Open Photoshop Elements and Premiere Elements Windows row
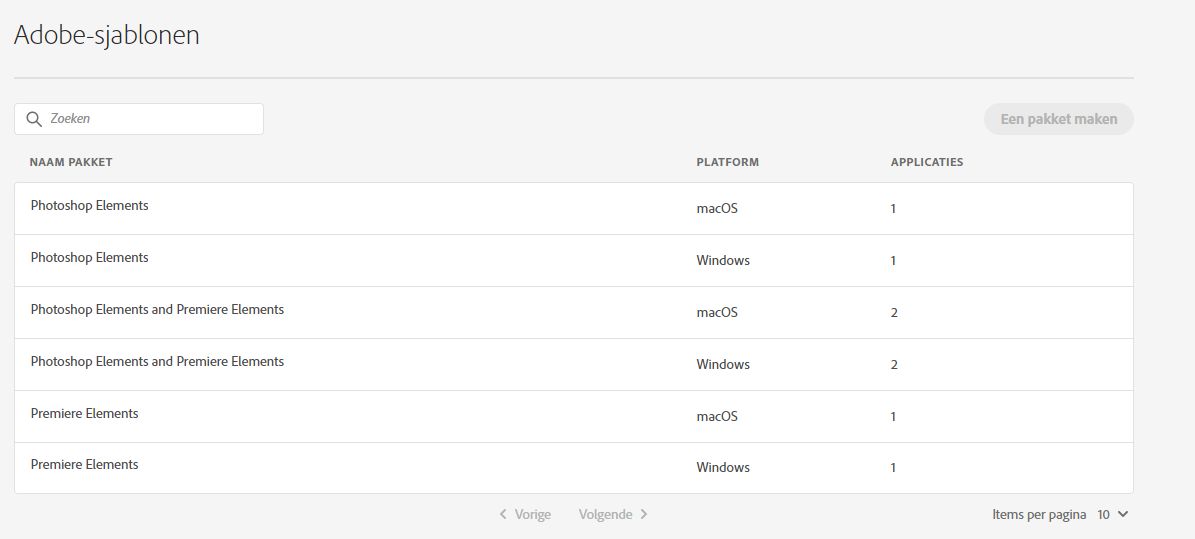Image resolution: width=1195 pixels, height=539 pixels. (157, 362)
